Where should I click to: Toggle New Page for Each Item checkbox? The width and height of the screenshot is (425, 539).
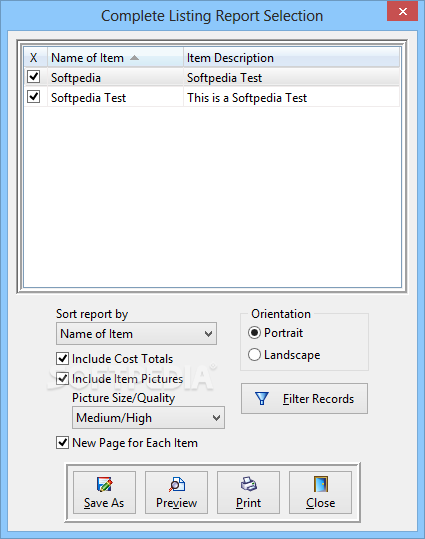point(62,442)
